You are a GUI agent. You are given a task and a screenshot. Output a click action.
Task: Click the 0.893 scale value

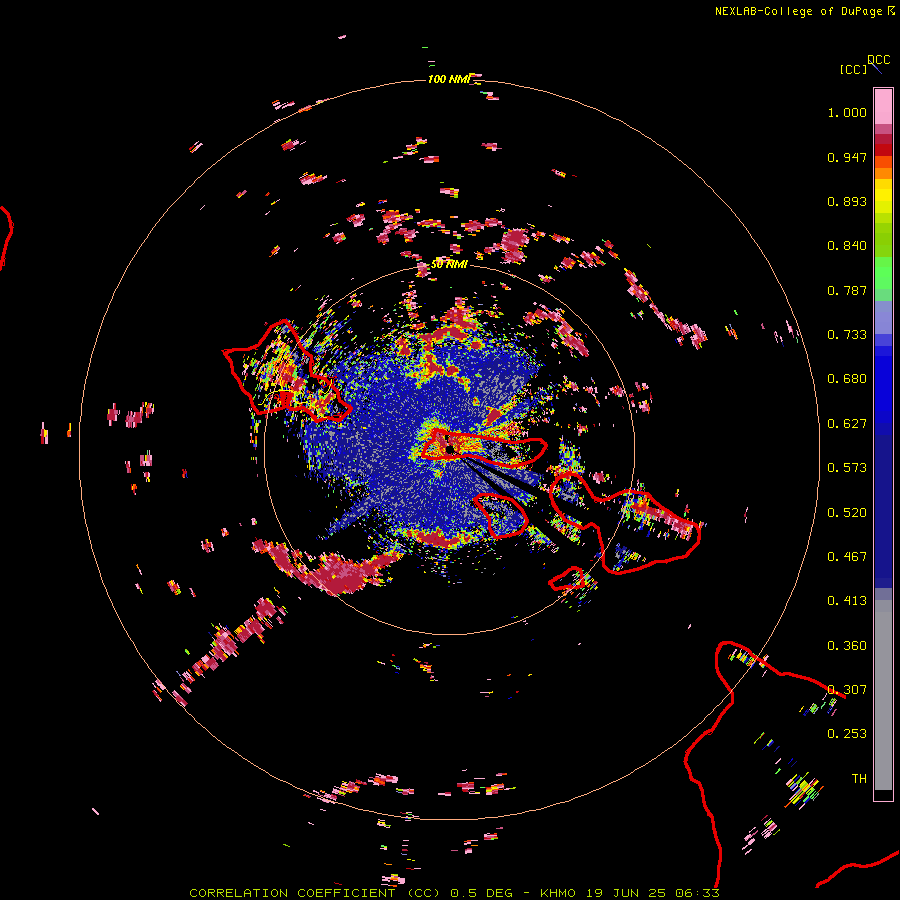click(847, 201)
